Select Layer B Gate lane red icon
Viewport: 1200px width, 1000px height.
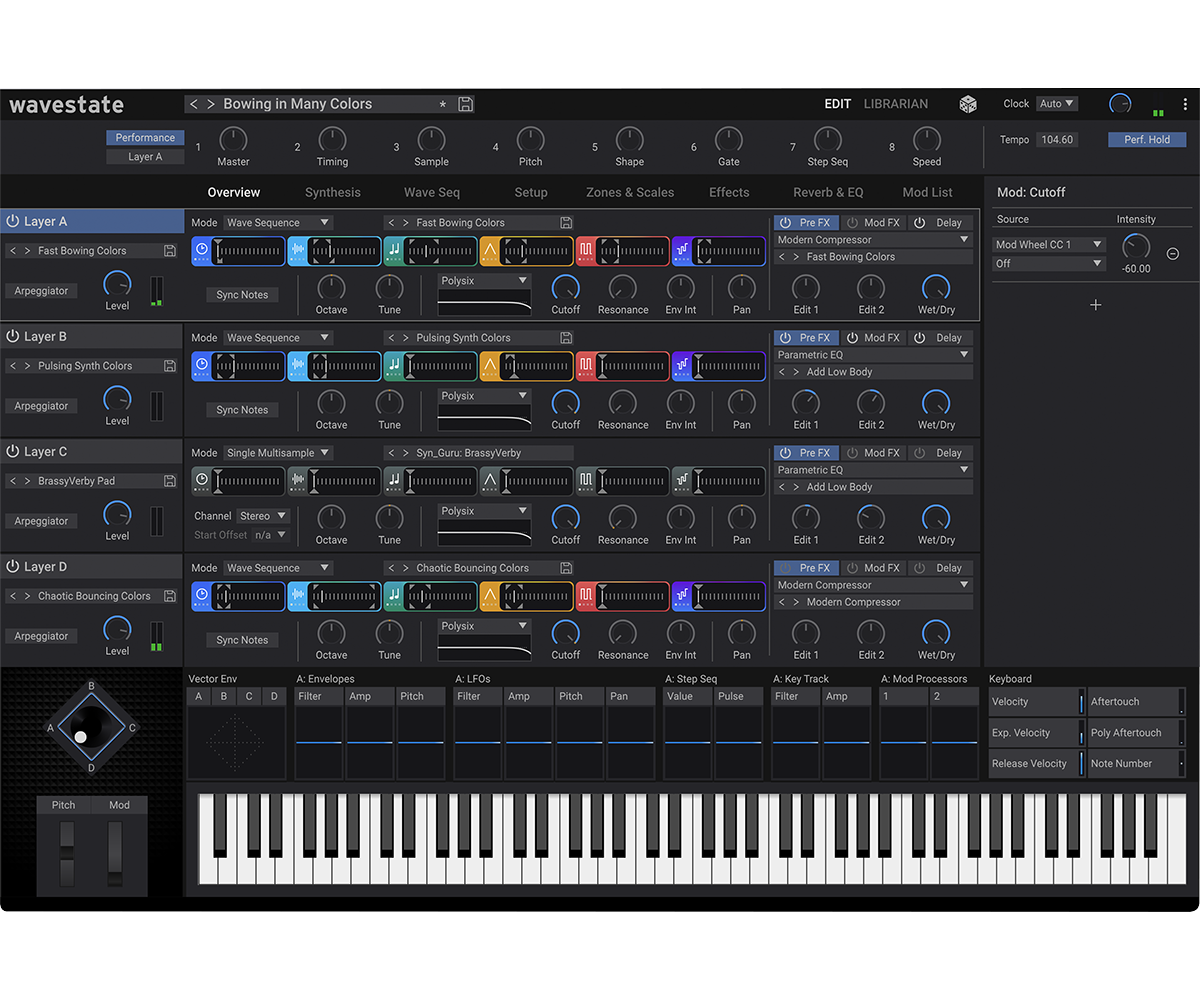[x=586, y=366]
